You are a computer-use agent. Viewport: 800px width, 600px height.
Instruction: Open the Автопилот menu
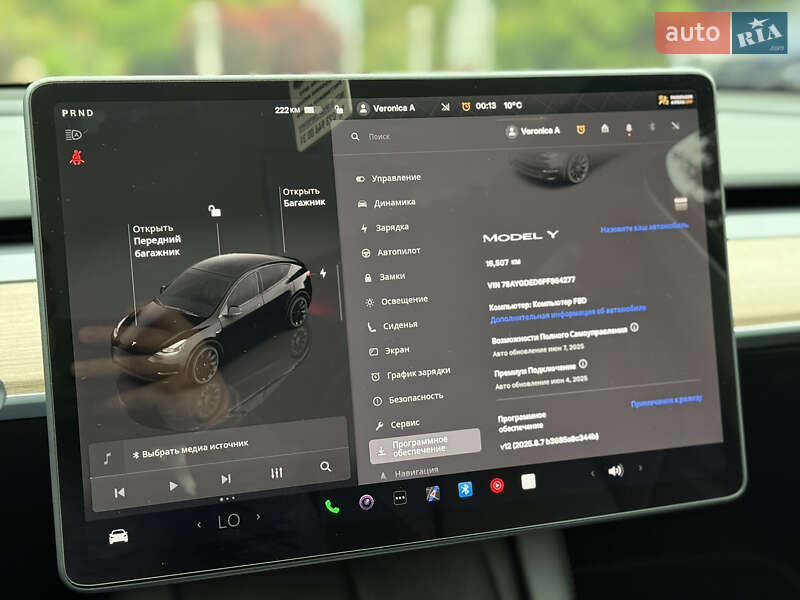(x=391, y=252)
